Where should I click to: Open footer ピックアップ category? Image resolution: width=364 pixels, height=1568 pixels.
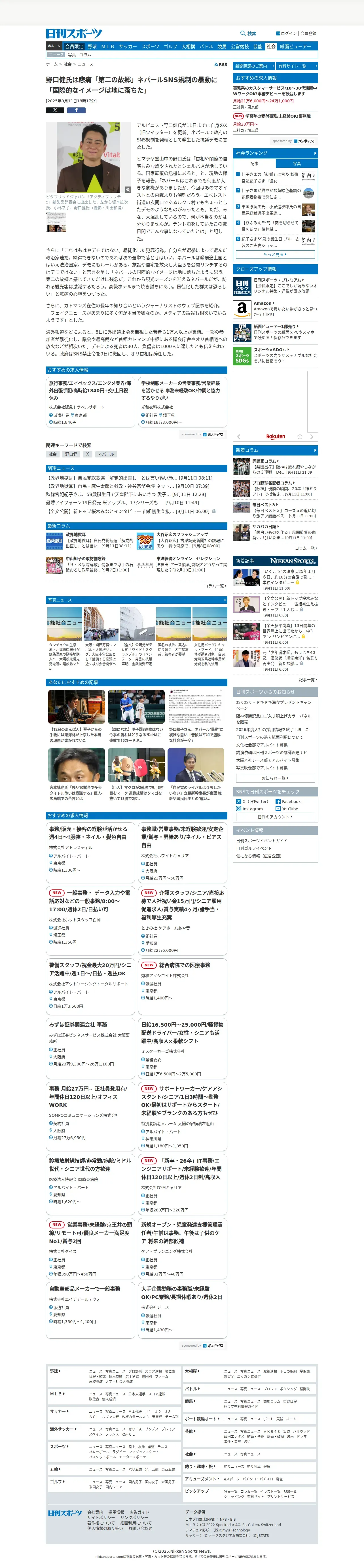coord(197,1491)
